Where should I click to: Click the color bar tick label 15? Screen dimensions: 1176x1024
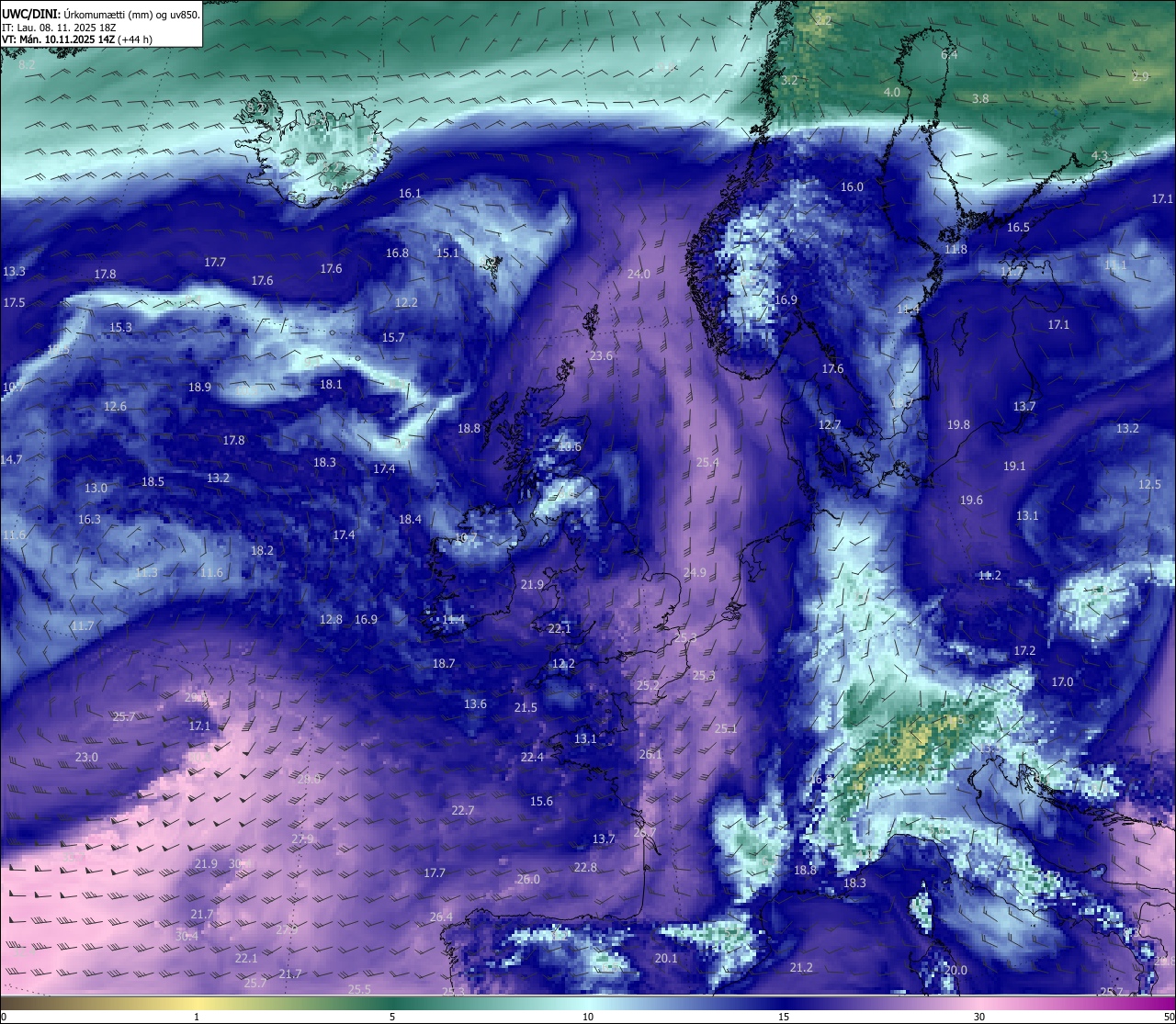[x=784, y=1017]
